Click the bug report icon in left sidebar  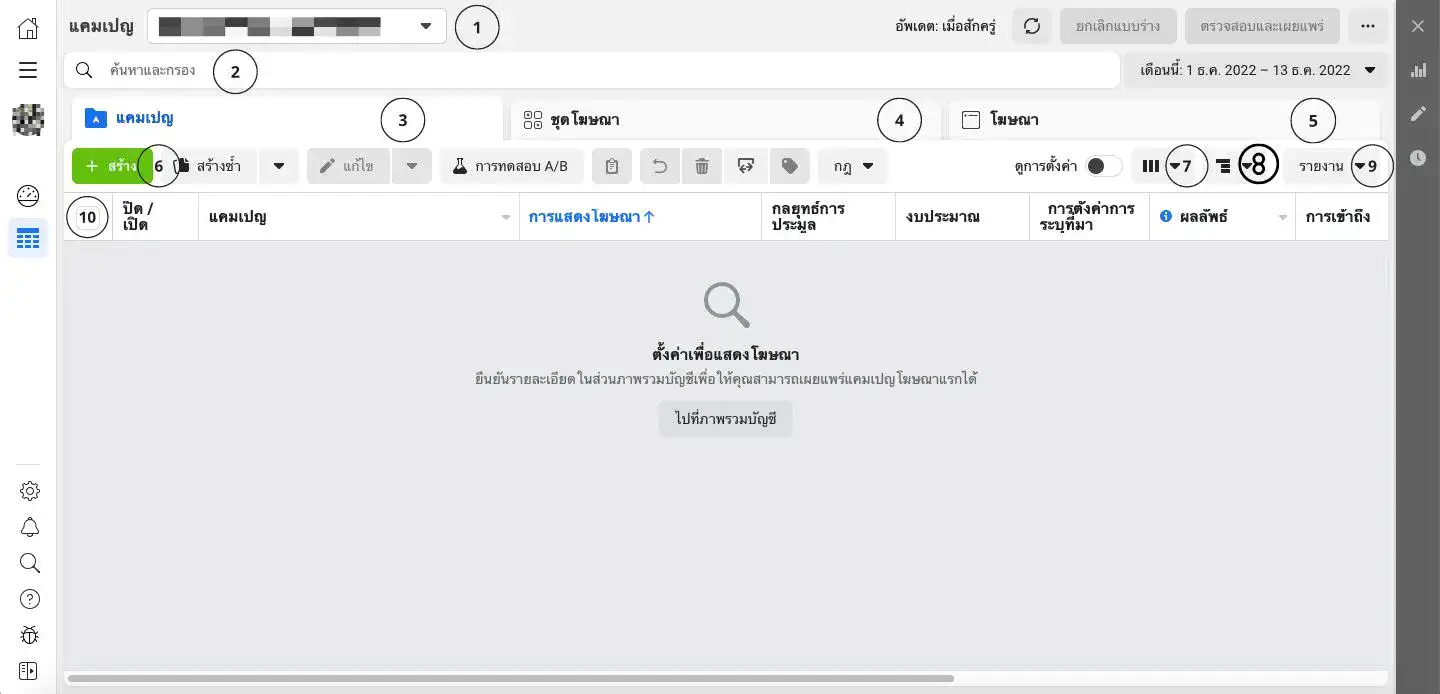[29, 635]
